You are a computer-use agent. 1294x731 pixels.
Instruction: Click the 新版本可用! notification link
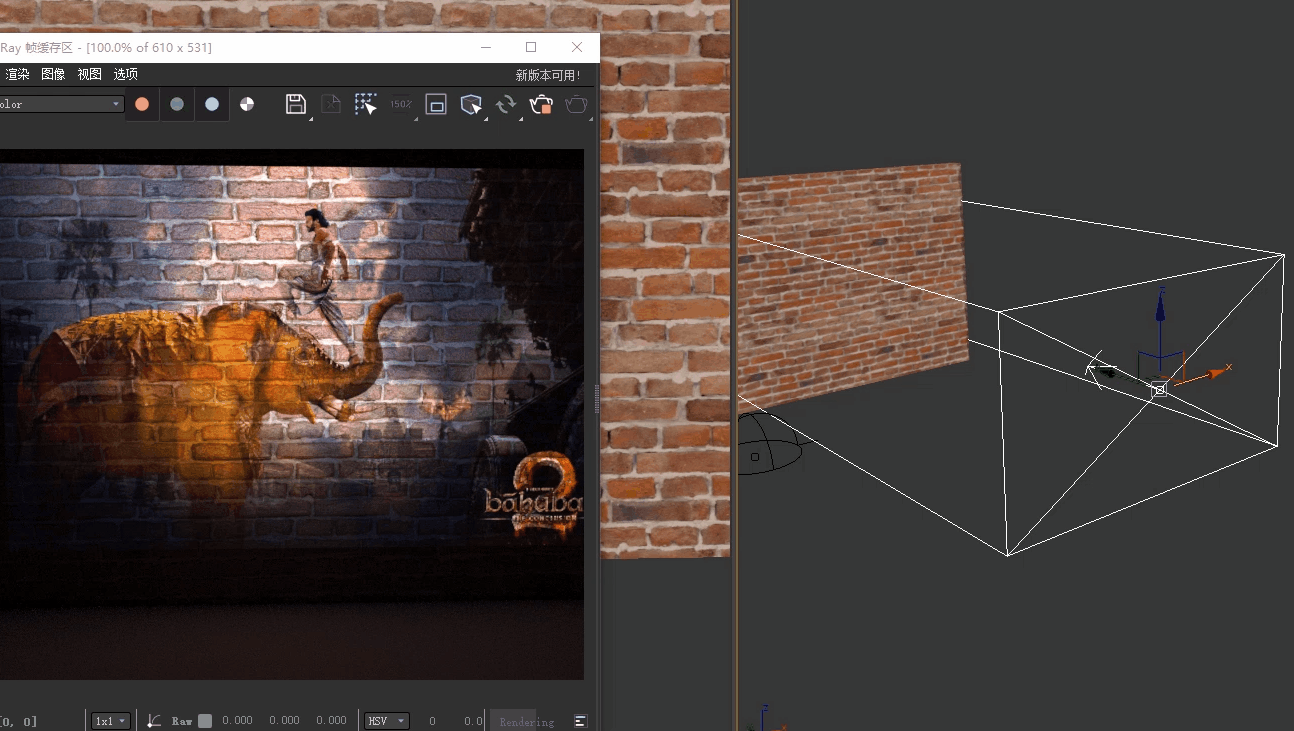[x=547, y=75]
